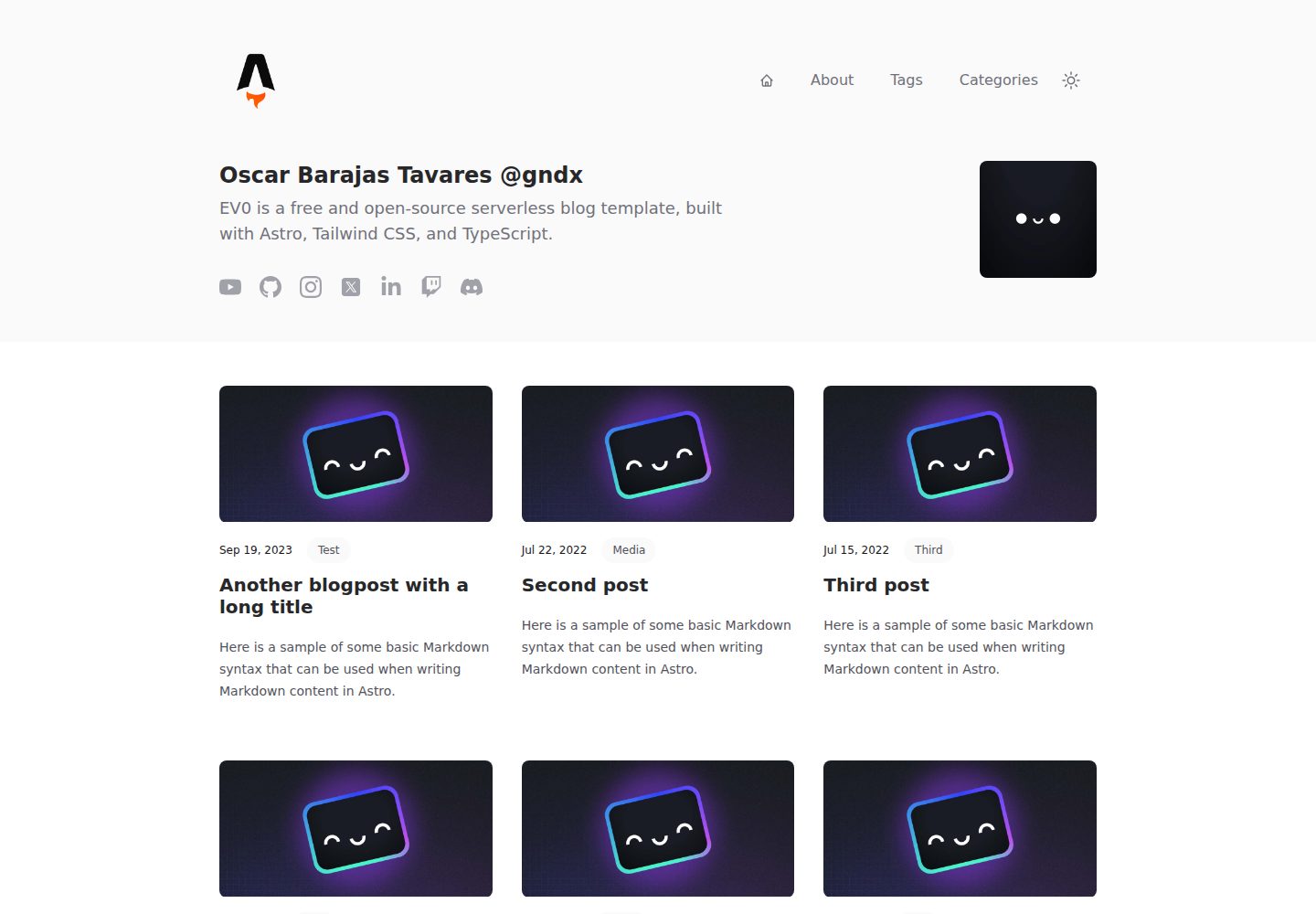The height and width of the screenshot is (914, 1316).
Task: Click the Astro rocket logo
Action: (256, 80)
